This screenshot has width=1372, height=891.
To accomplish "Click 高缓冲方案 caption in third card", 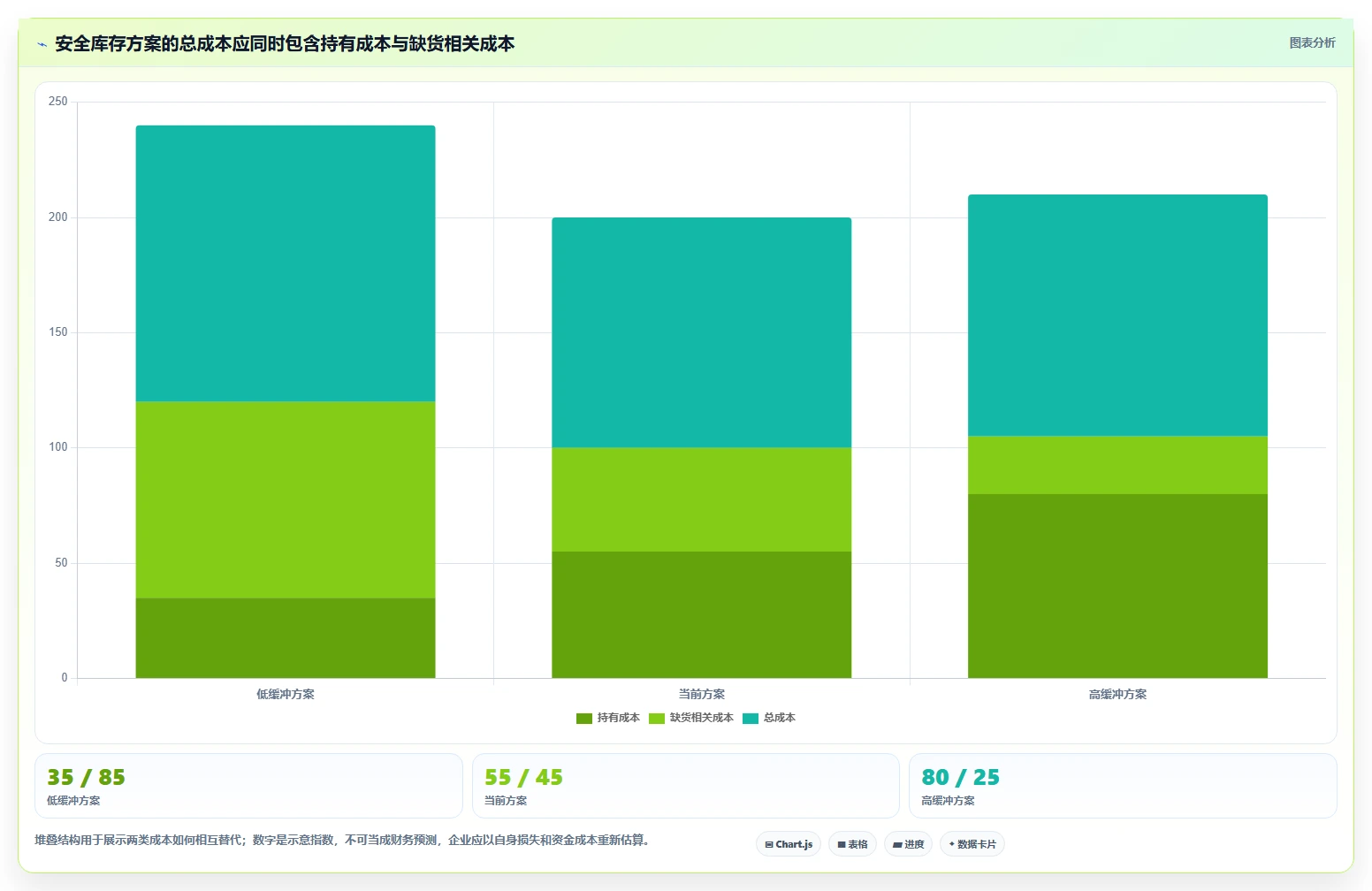I will 949,801.
